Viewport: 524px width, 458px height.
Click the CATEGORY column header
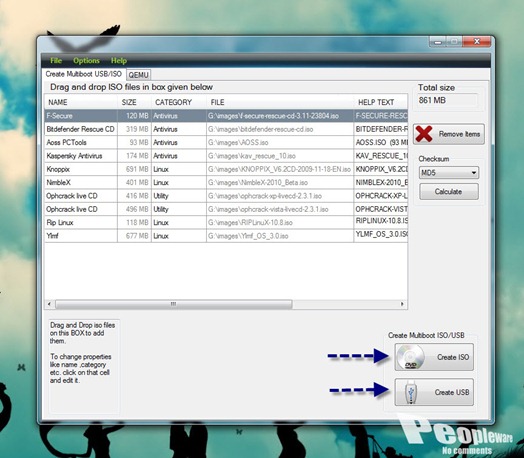179,102
